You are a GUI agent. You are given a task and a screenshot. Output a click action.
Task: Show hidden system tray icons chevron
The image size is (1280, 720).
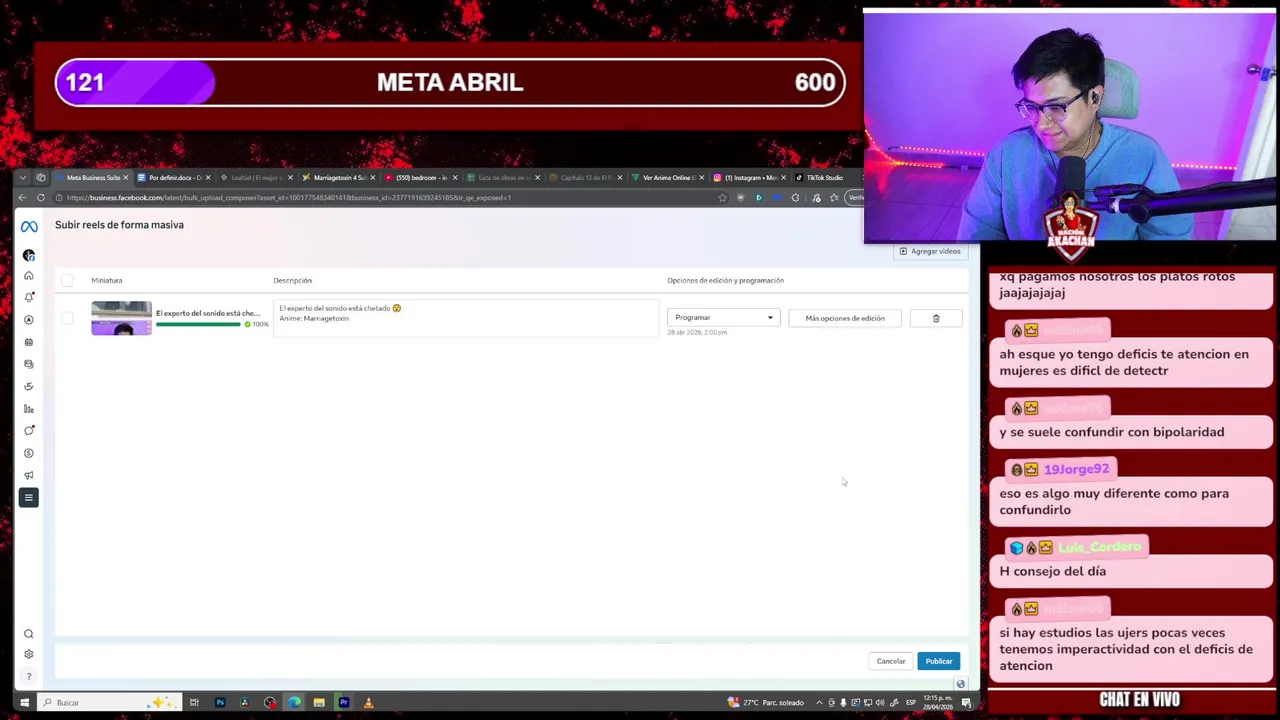[x=819, y=702]
